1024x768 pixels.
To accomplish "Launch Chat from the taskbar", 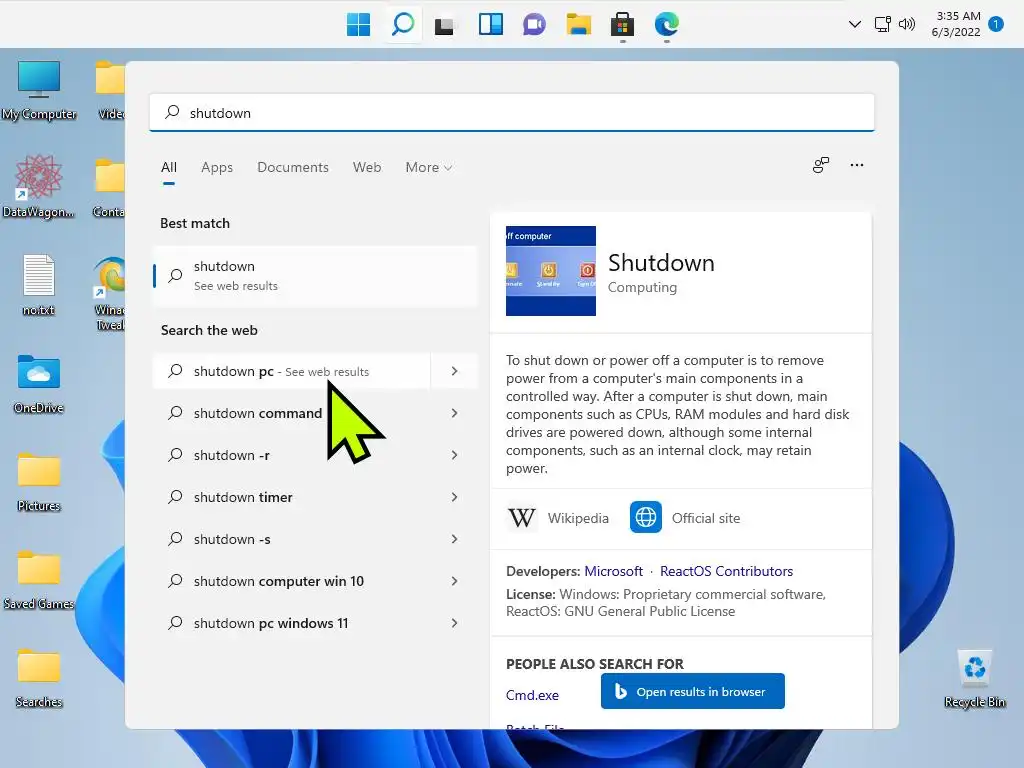I will [534, 25].
